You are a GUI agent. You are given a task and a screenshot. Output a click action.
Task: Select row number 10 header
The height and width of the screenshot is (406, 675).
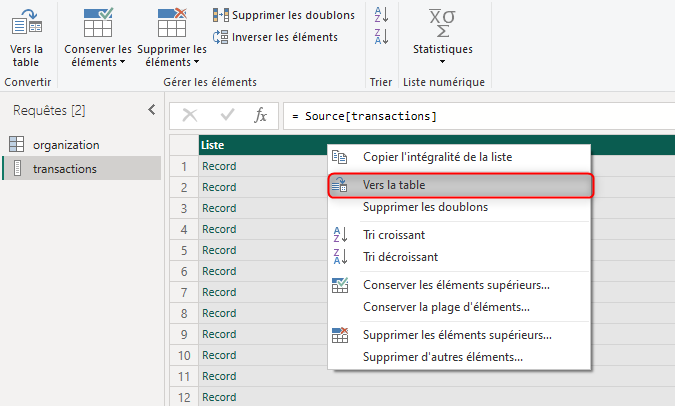coord(184,355)
